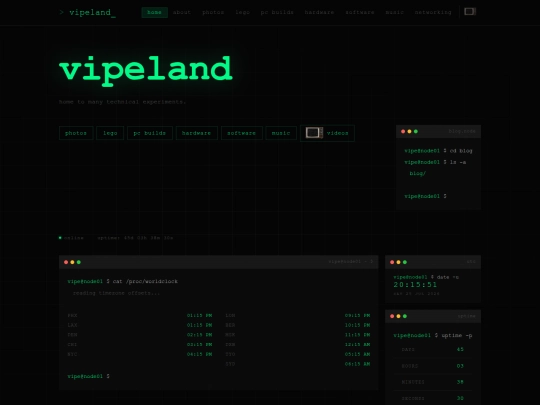The height and width of the screenshot is (405, 540).
Task: Click the DAYS value 45
Action: click(x=460, y=349)
